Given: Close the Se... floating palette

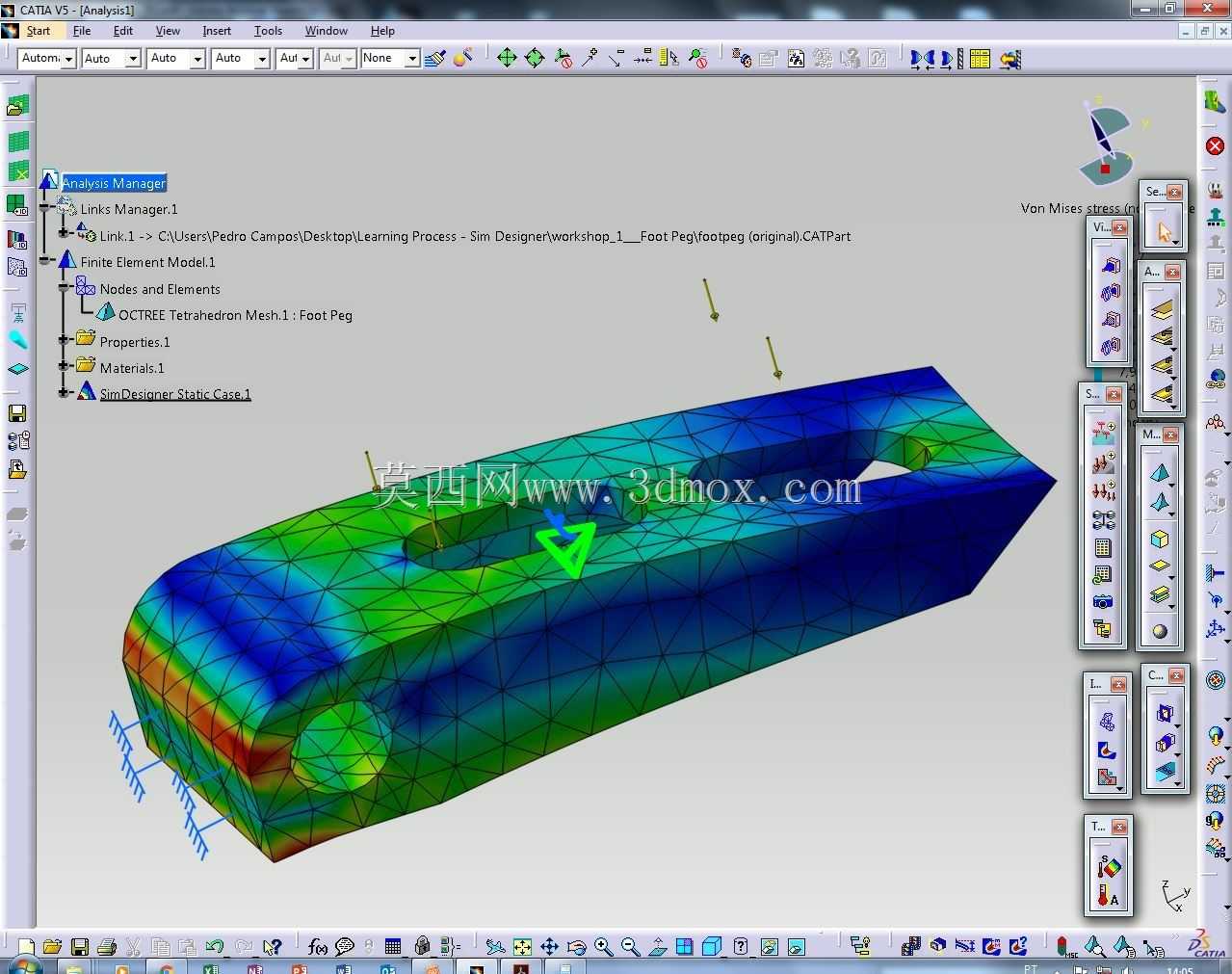Looking at the screenshot, I should (1174, 192).
